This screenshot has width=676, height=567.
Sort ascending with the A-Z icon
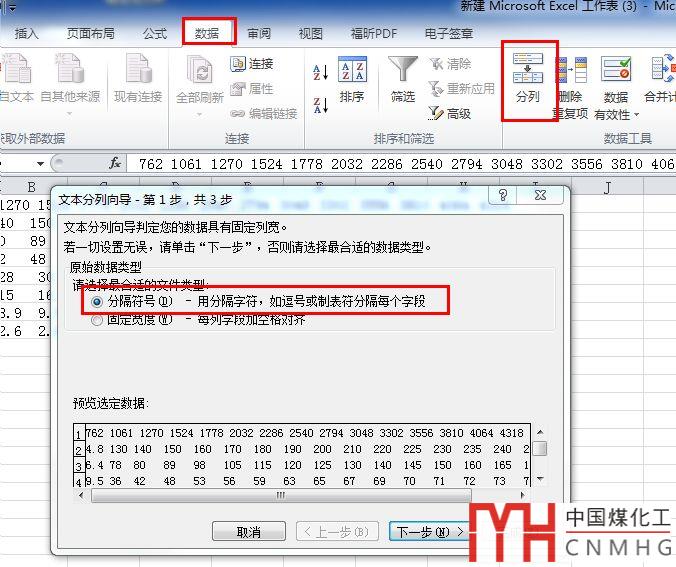coord(321,72)
